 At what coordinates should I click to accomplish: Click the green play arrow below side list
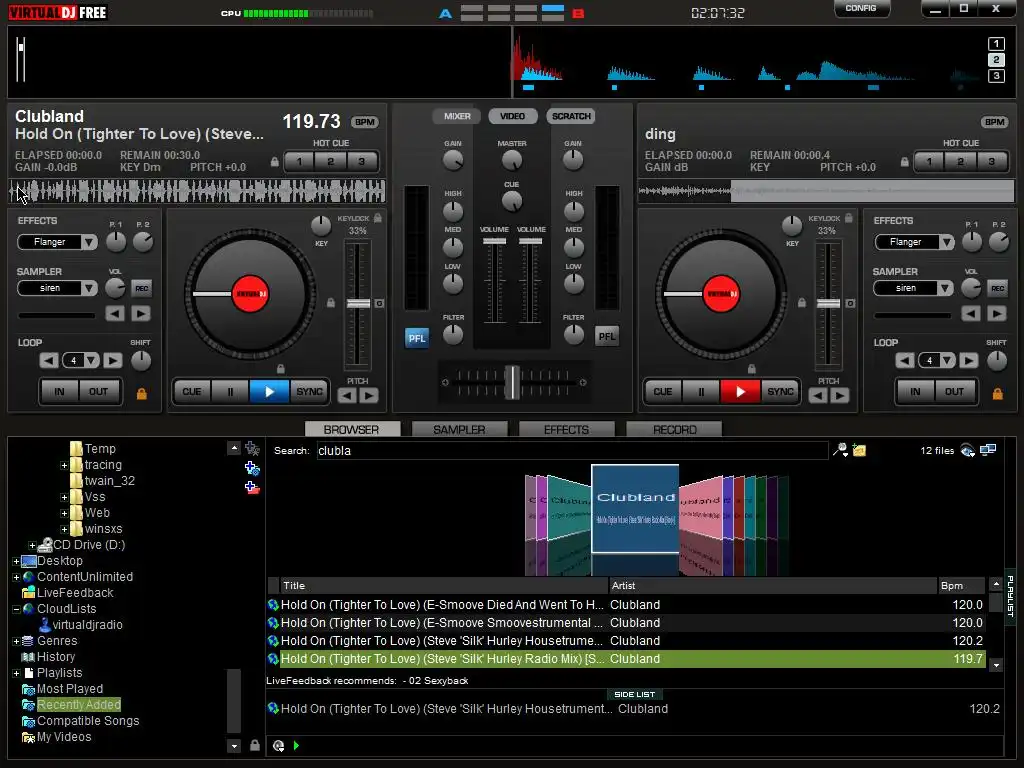(x=296, y=745)
